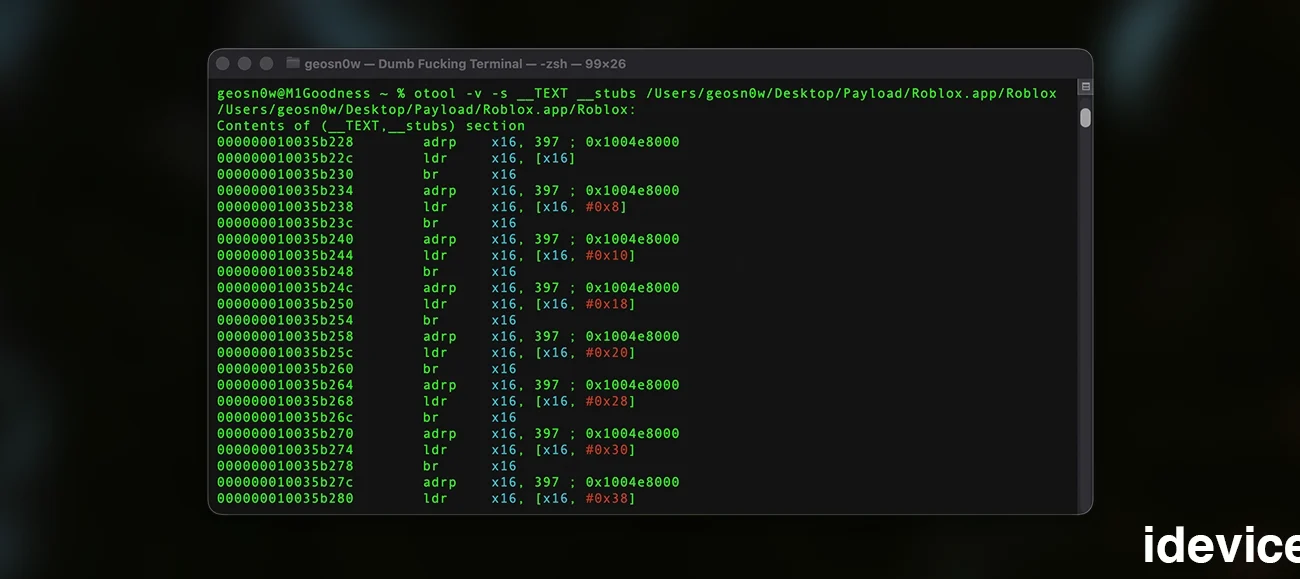Click address 000000010035b258
Viewport: 1300px width, 579px height.
coord(285,336)
